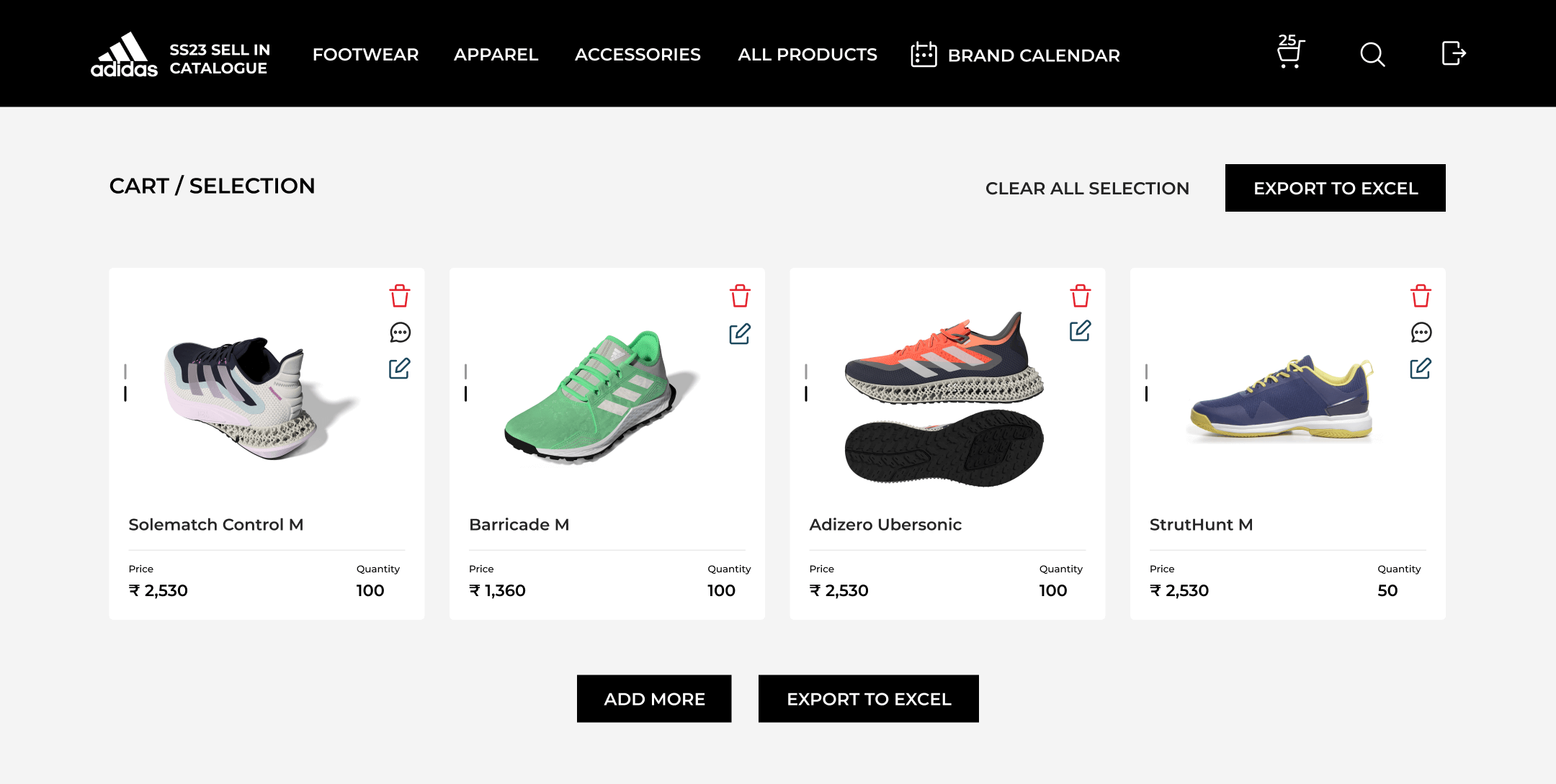Screen dimensions: 1556x784
Task: Go to the Apparel section
Action: (x=496, y=55)
